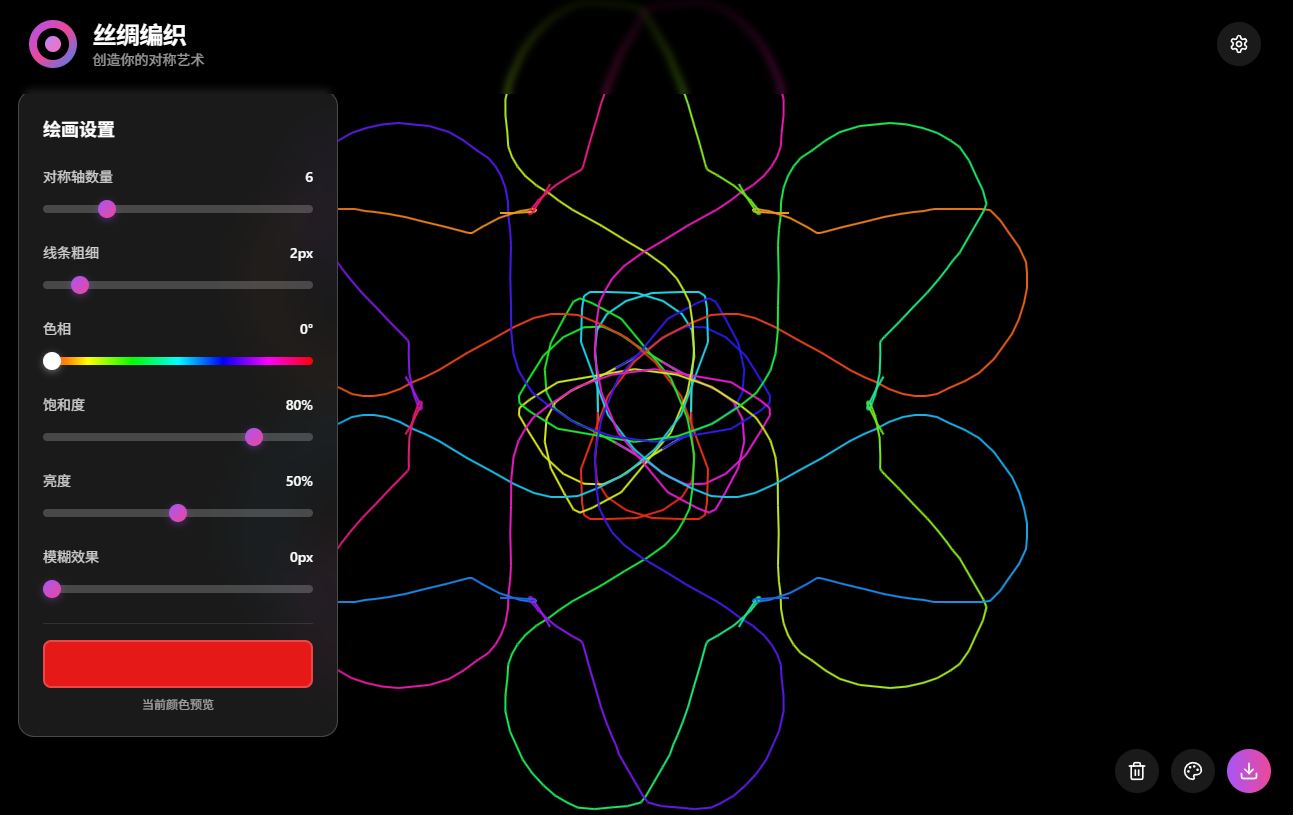Click the 饱和度 slider handle

(x=254, y=437)
